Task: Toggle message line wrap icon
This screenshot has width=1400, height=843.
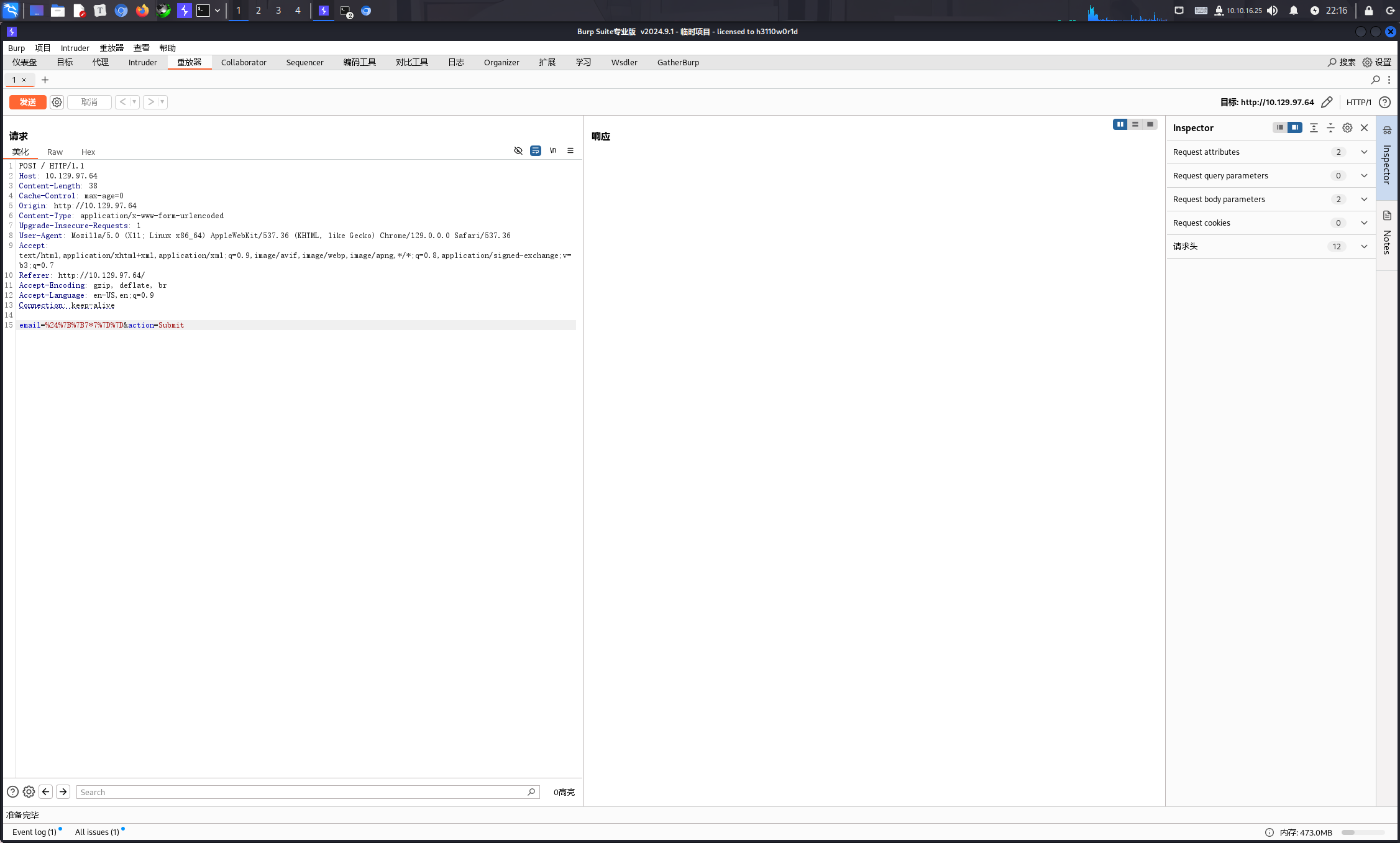Action: pos(535,150)
